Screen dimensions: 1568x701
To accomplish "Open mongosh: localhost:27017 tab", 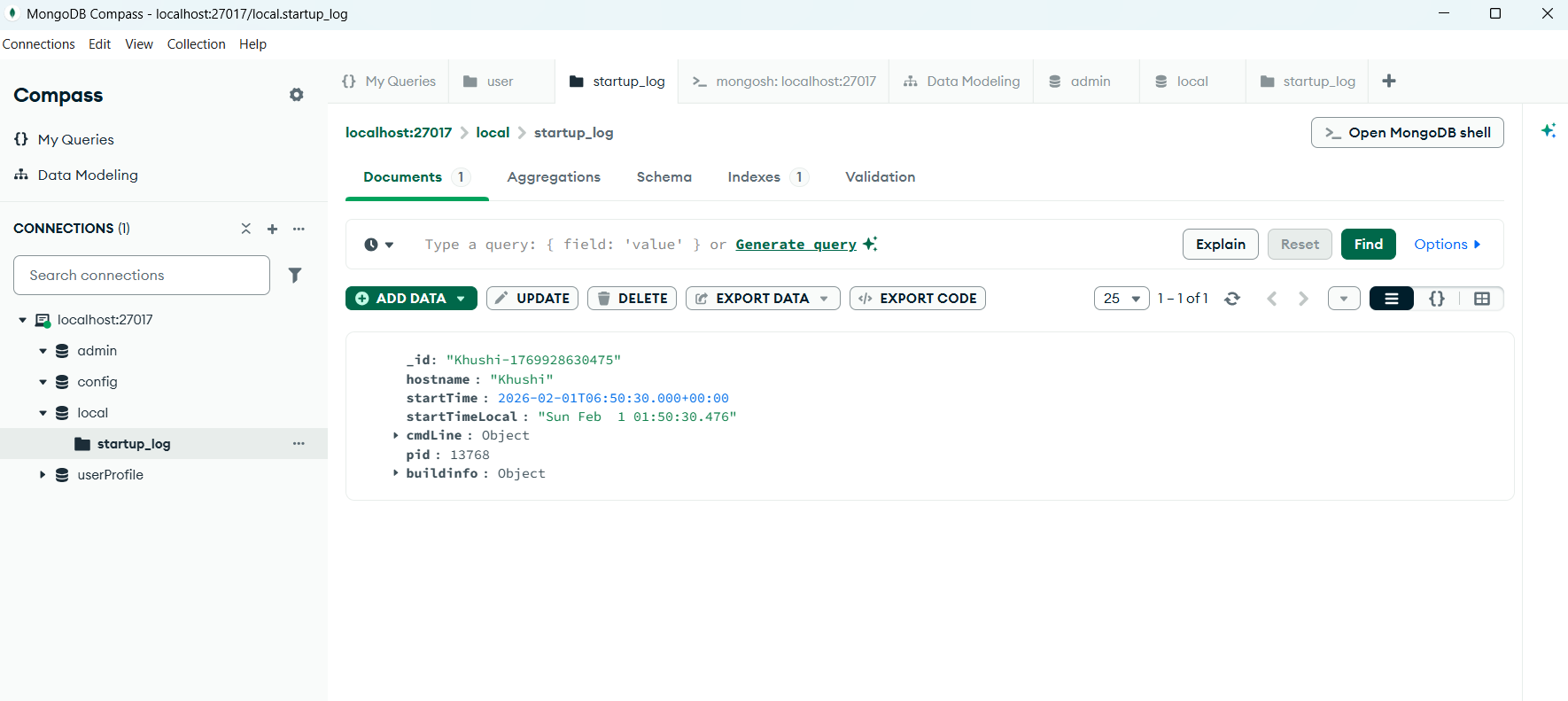I will pyautogui.click(x=784, y=82).
